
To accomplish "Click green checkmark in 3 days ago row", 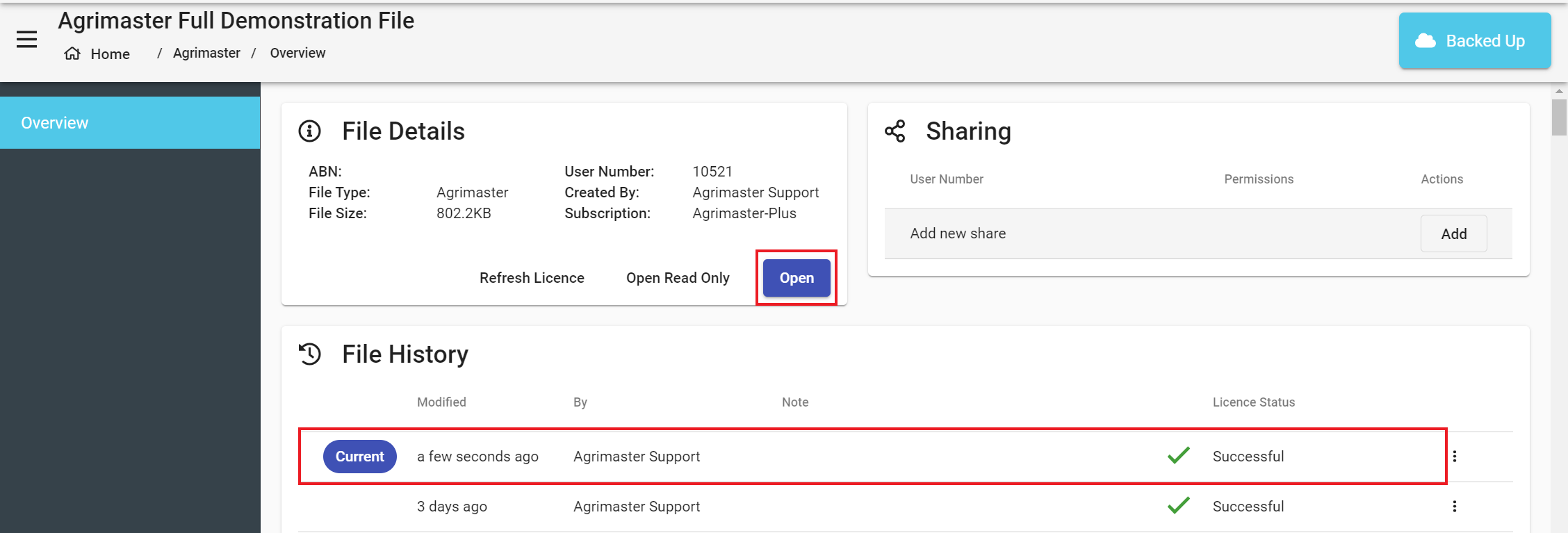I will point(1179,506).
